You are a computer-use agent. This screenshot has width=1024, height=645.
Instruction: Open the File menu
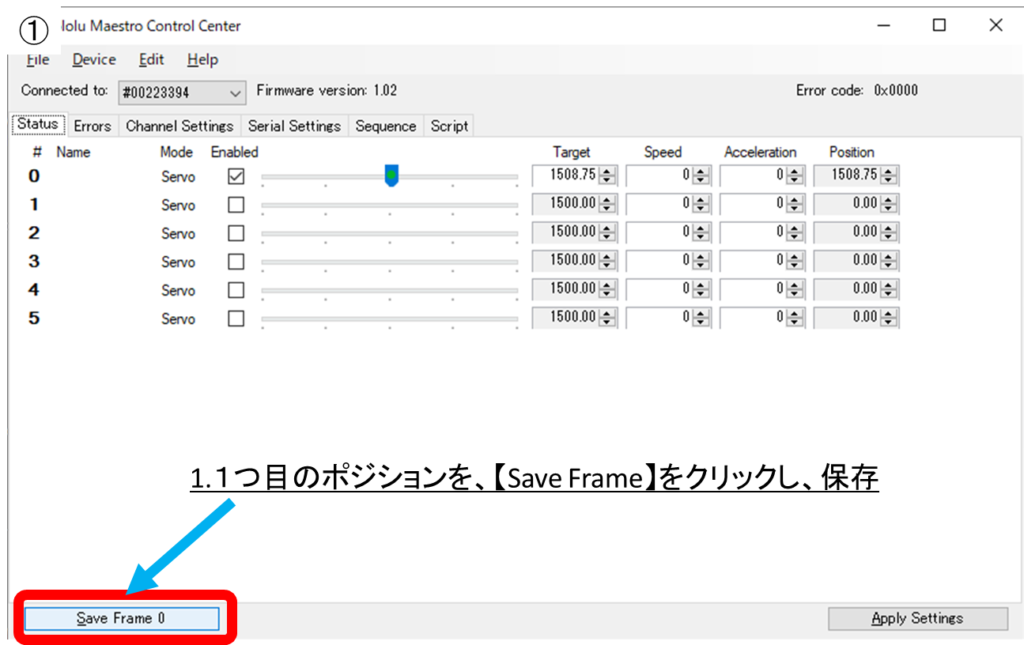(x=38, y=59)
